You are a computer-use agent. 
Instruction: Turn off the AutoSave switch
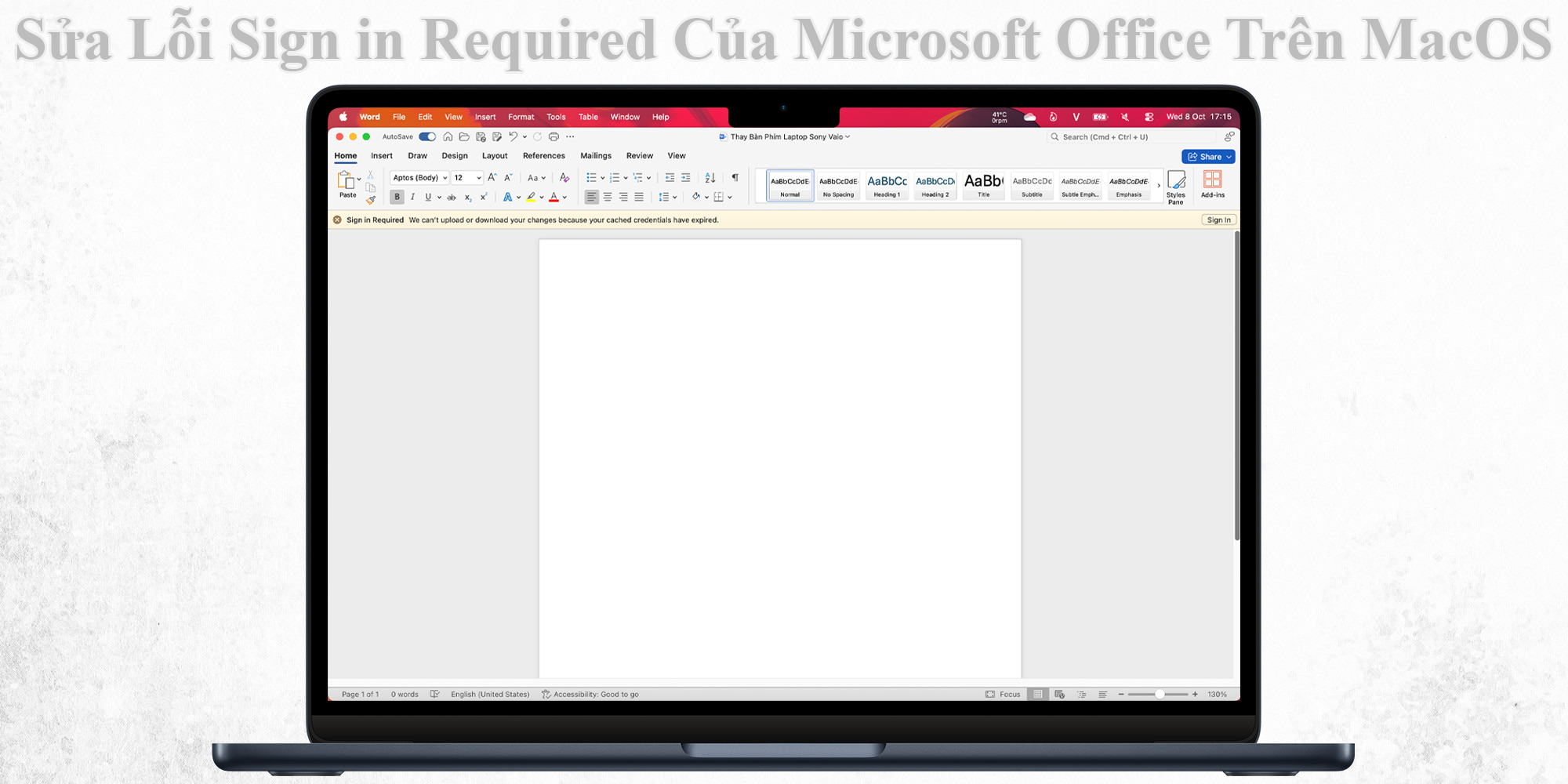click(x=427, y=136)
